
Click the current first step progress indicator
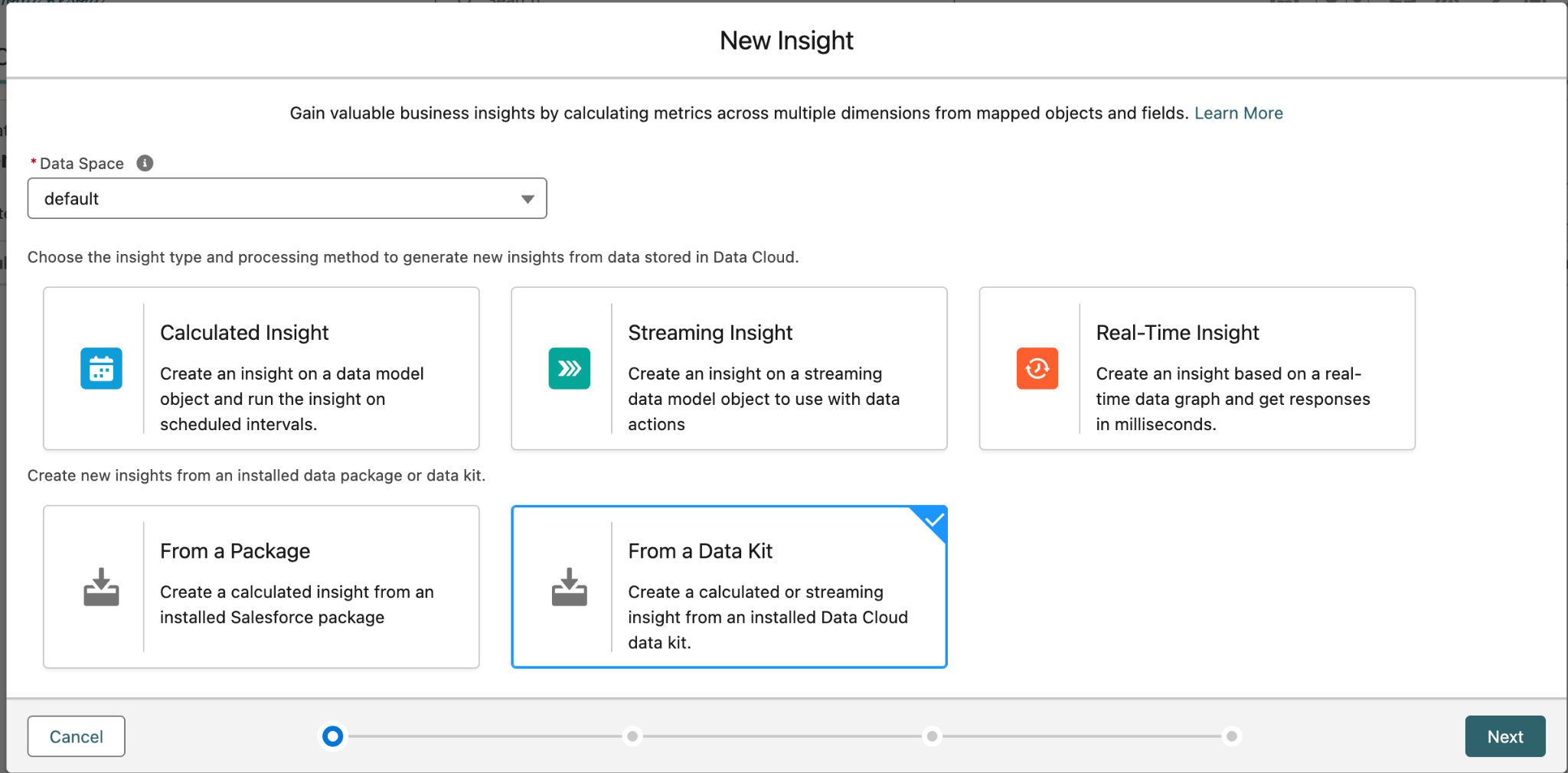tap(332, 736)
